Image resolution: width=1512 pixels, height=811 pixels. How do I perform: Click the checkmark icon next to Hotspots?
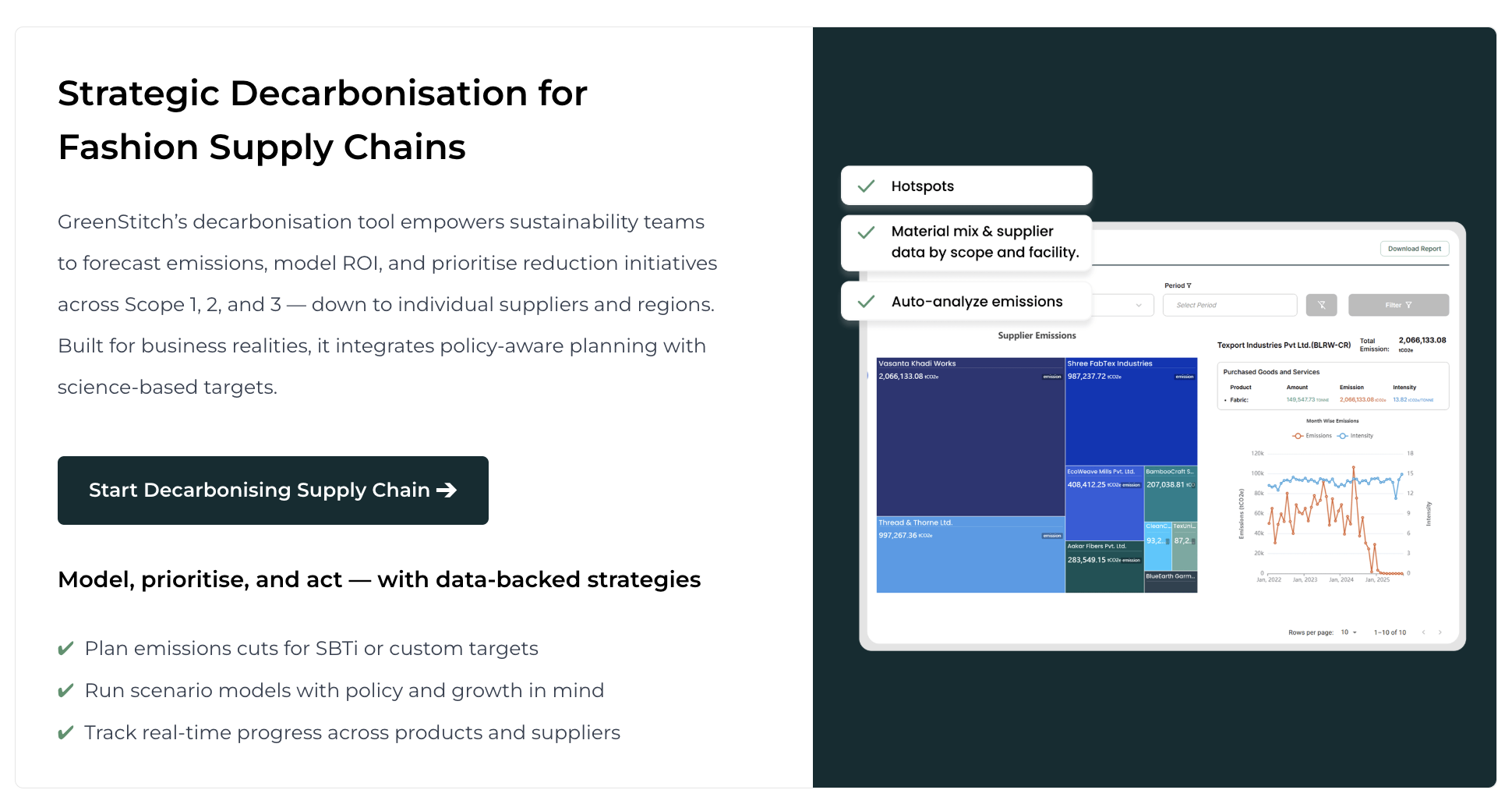click(x=866, y=186)
